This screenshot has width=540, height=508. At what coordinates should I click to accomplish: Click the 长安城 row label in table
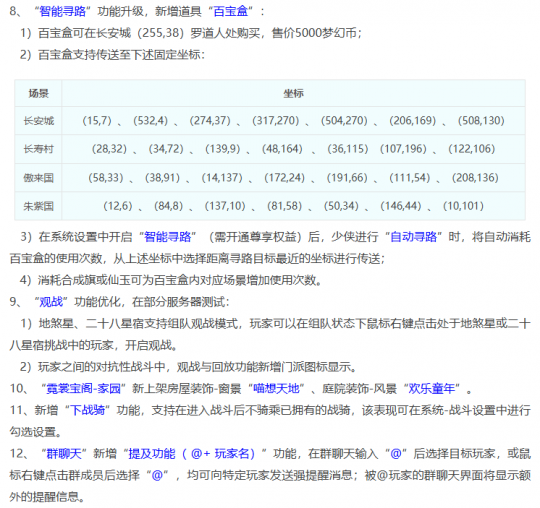coord(38,121)
